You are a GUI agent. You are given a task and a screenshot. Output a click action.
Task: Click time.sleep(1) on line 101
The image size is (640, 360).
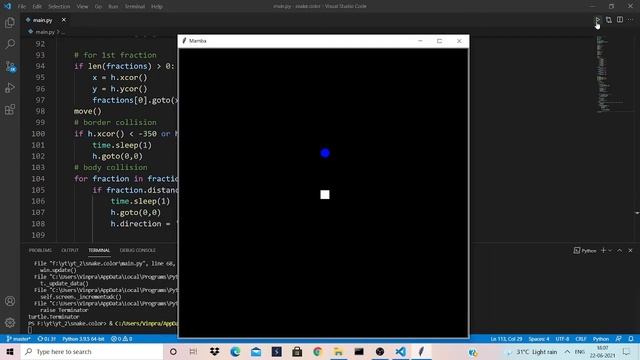[122, 145]
